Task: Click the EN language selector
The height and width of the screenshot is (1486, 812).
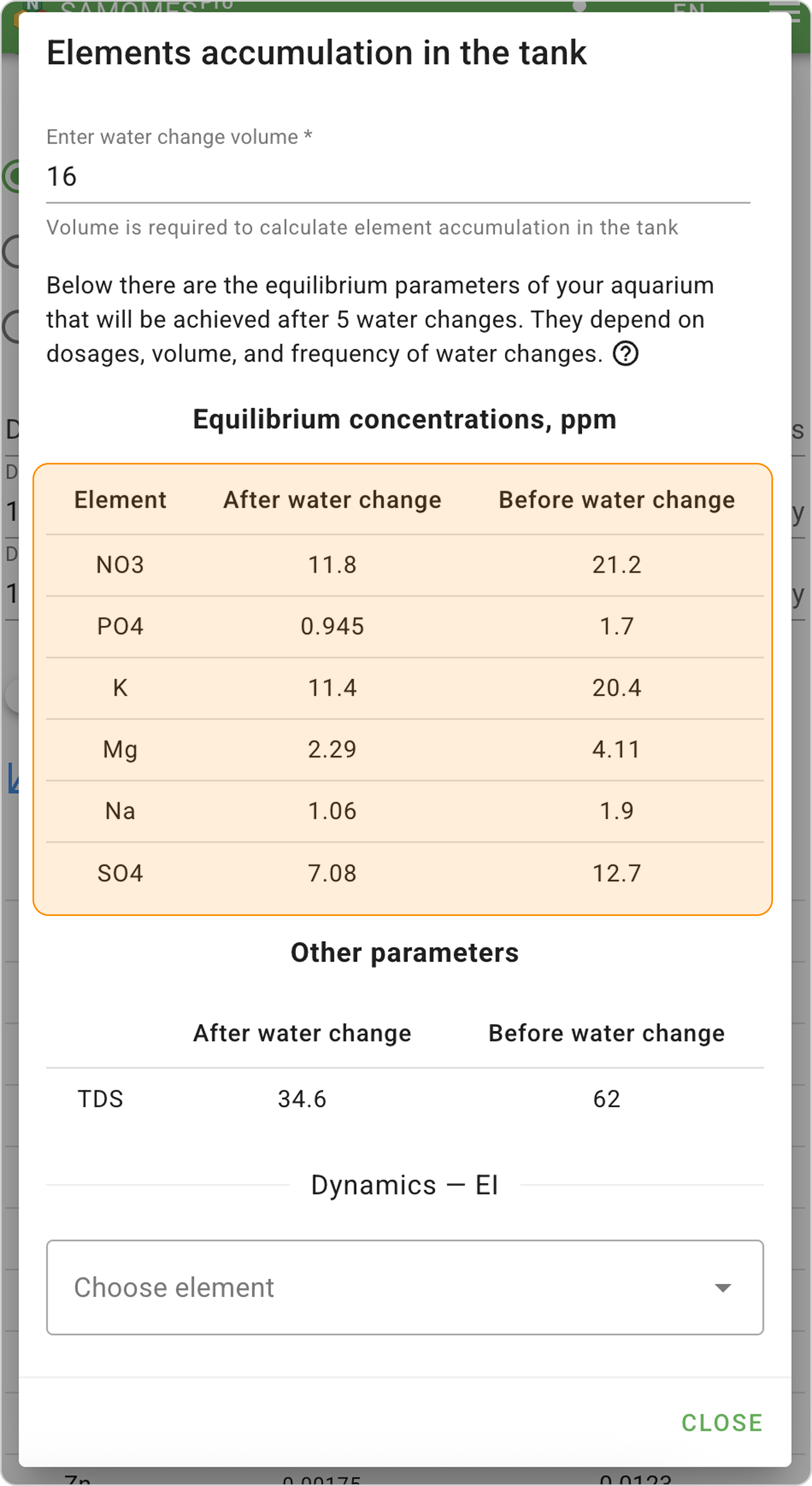Action: click(x=689, y=7)
